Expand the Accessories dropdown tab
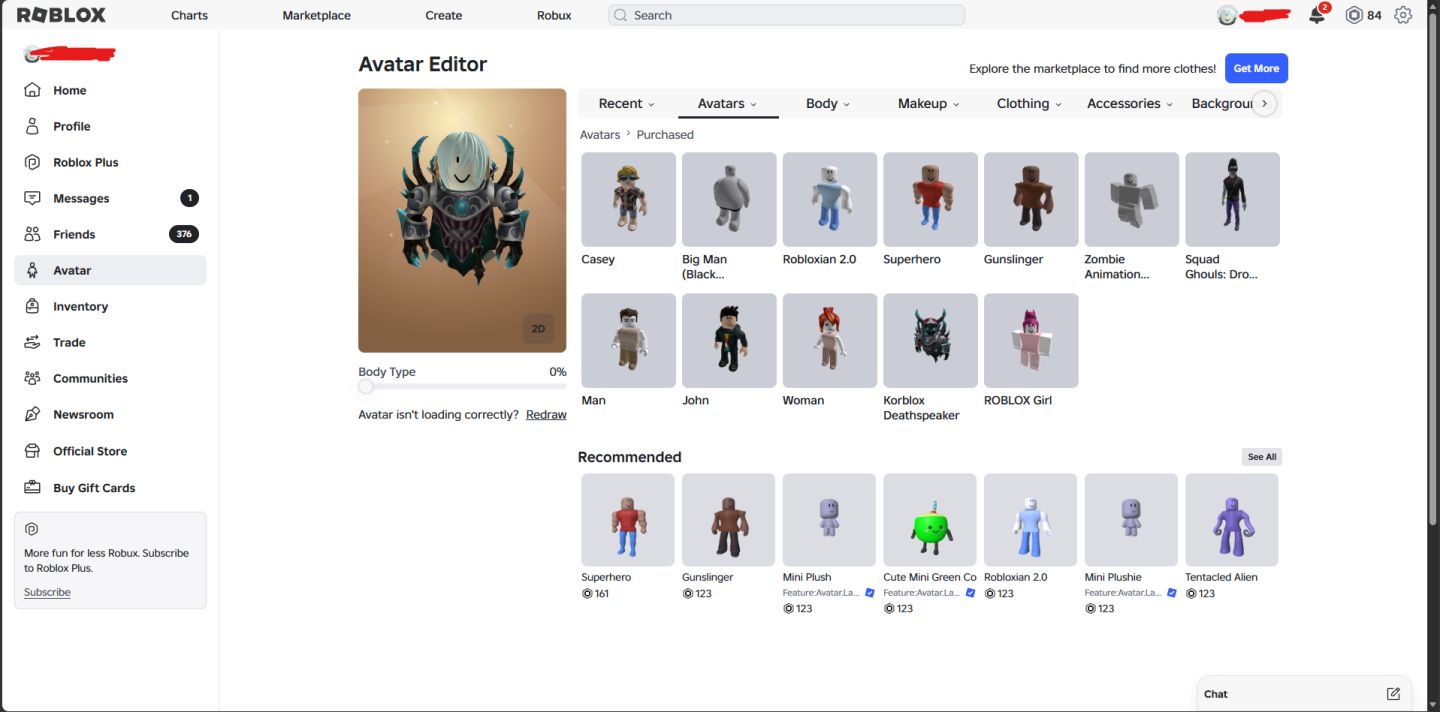Image resolution: width=1440 pixels, height=712 pixels. click(x=1130, y=103)
